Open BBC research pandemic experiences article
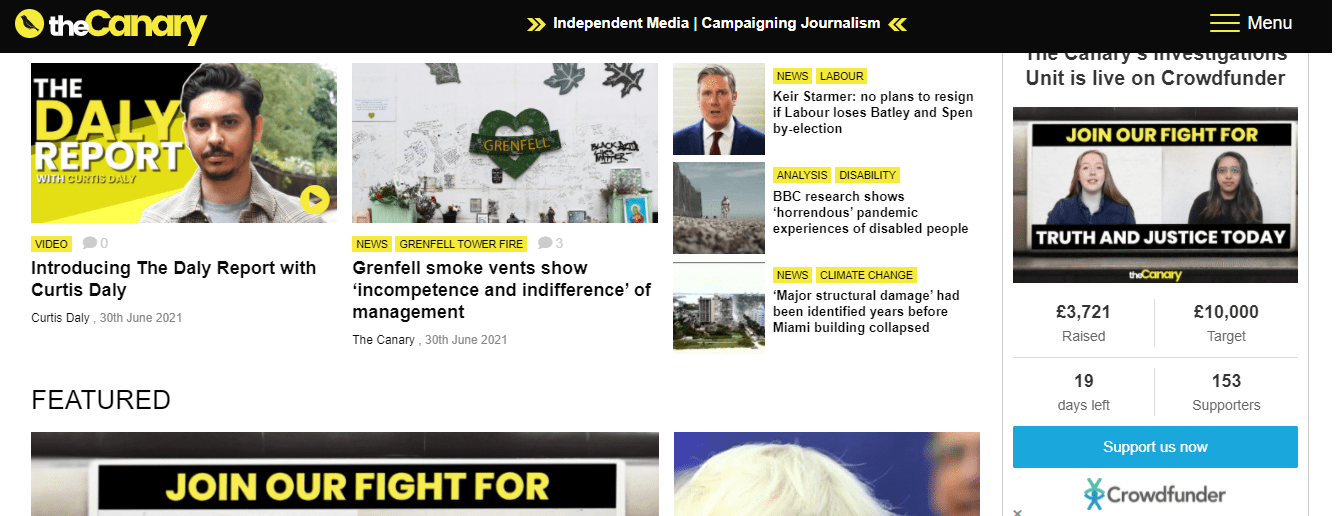The height and width of the screenshot is (516, 1342). (871, 213)
